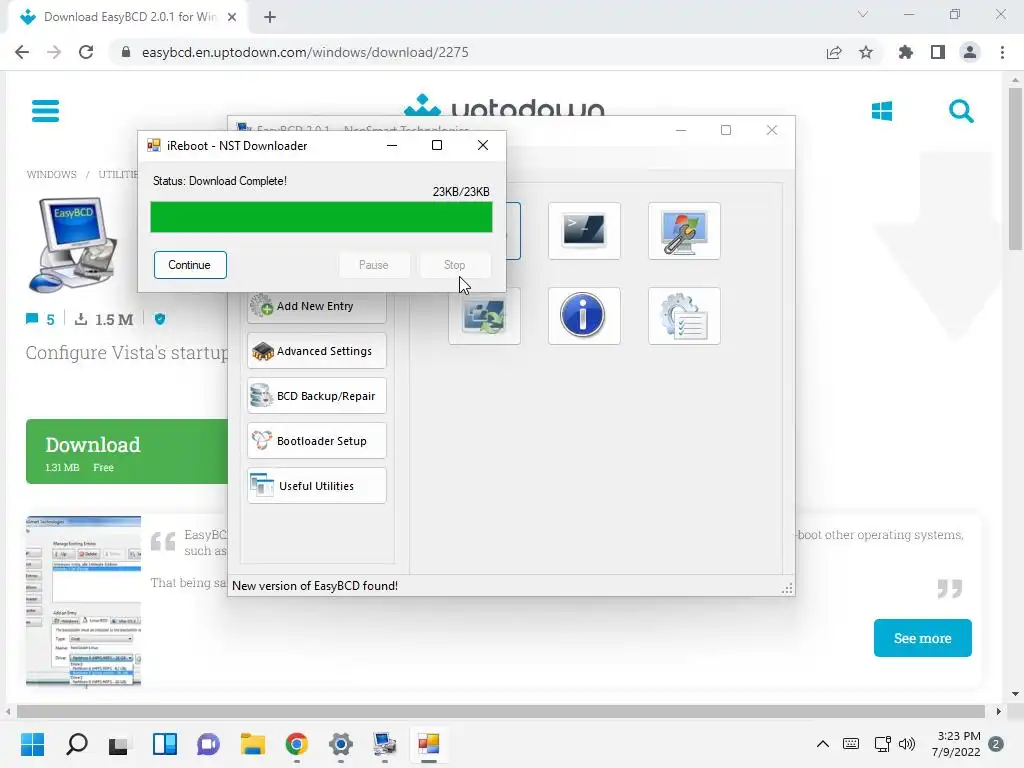
Task: Click the monitor refresh utility icon
Action: click(484, 316)
